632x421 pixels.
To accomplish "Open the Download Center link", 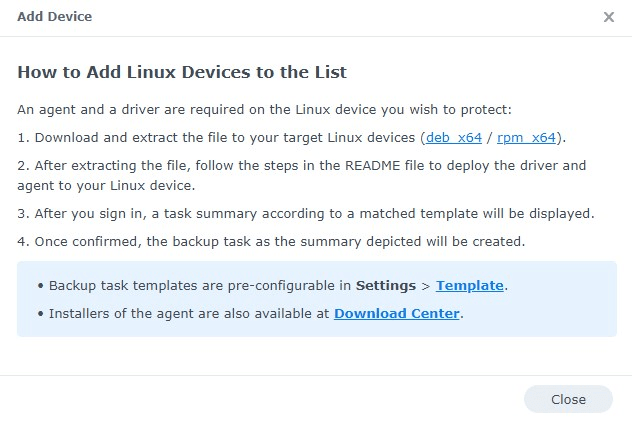I will tap(397, 313).
